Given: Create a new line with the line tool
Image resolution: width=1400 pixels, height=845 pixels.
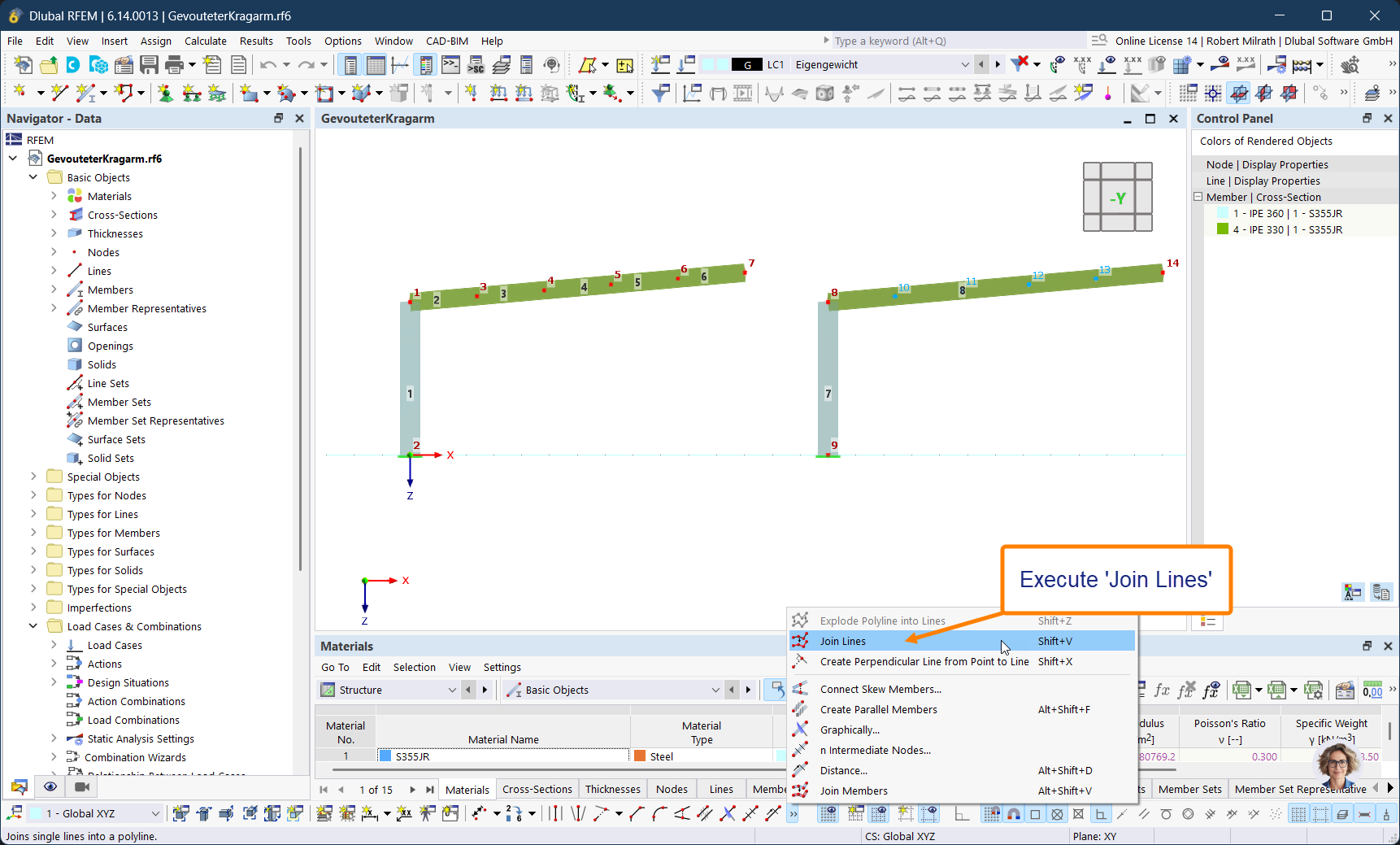Looking at the screenshot, I should tap(59, 94).
